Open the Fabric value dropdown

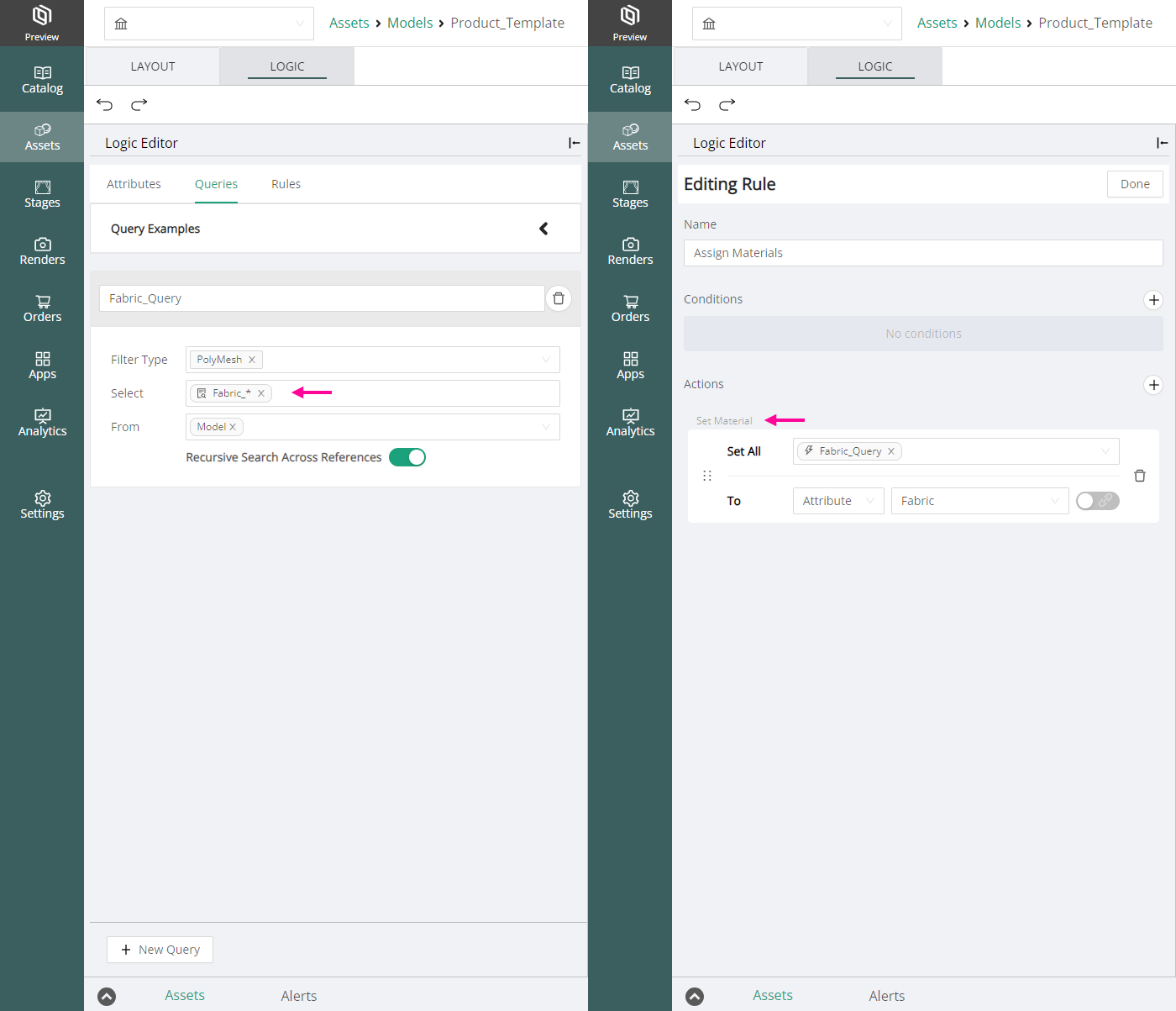pyautogui.click(x=979, y=501)
